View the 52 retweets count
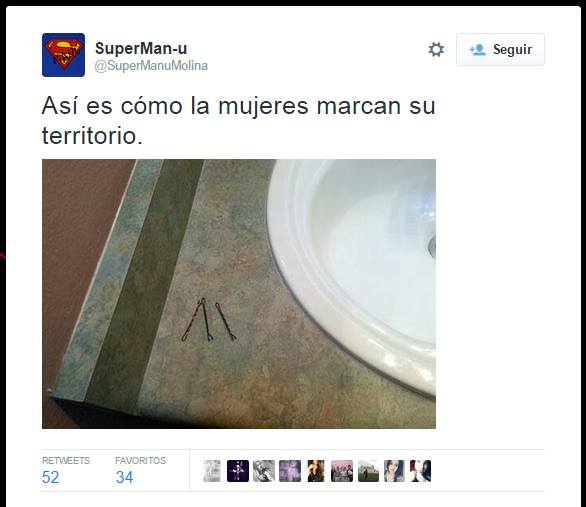The width and height of the screenshot is (586, 507). pyautogui.click(x=50, y=477)
